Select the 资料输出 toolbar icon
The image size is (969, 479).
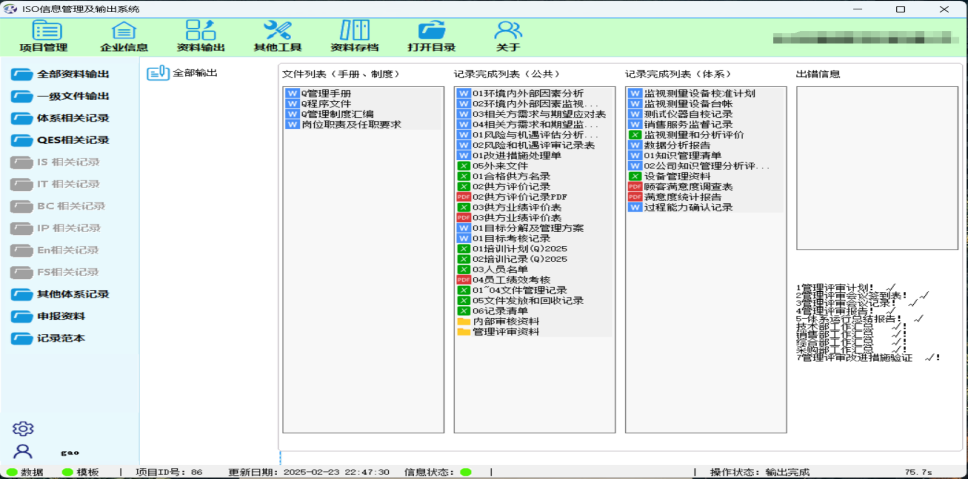click(200, 30)
